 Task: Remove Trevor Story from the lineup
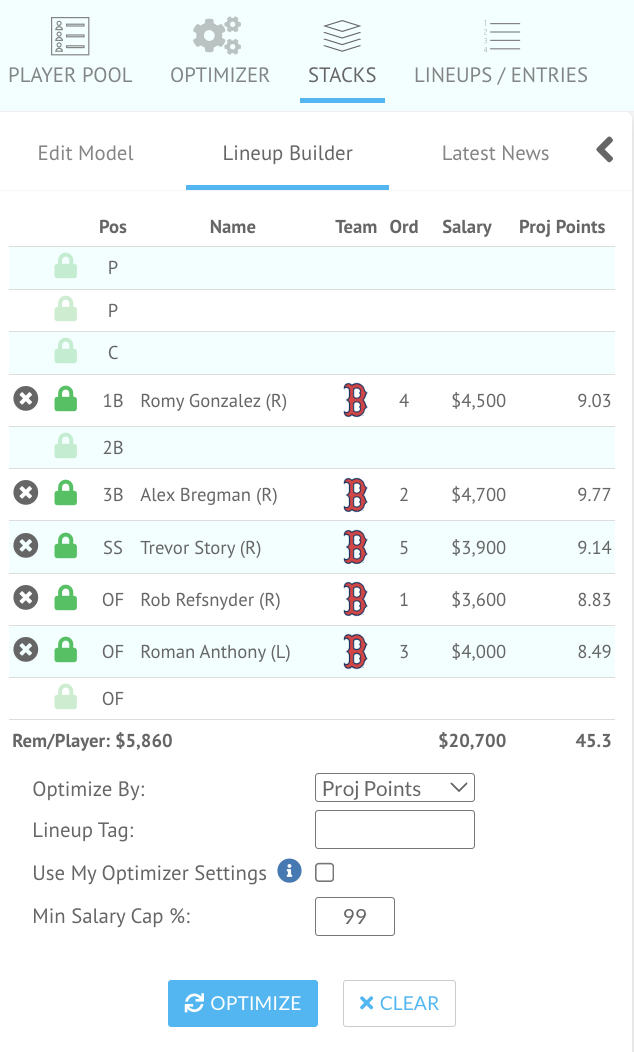point(25,547)
